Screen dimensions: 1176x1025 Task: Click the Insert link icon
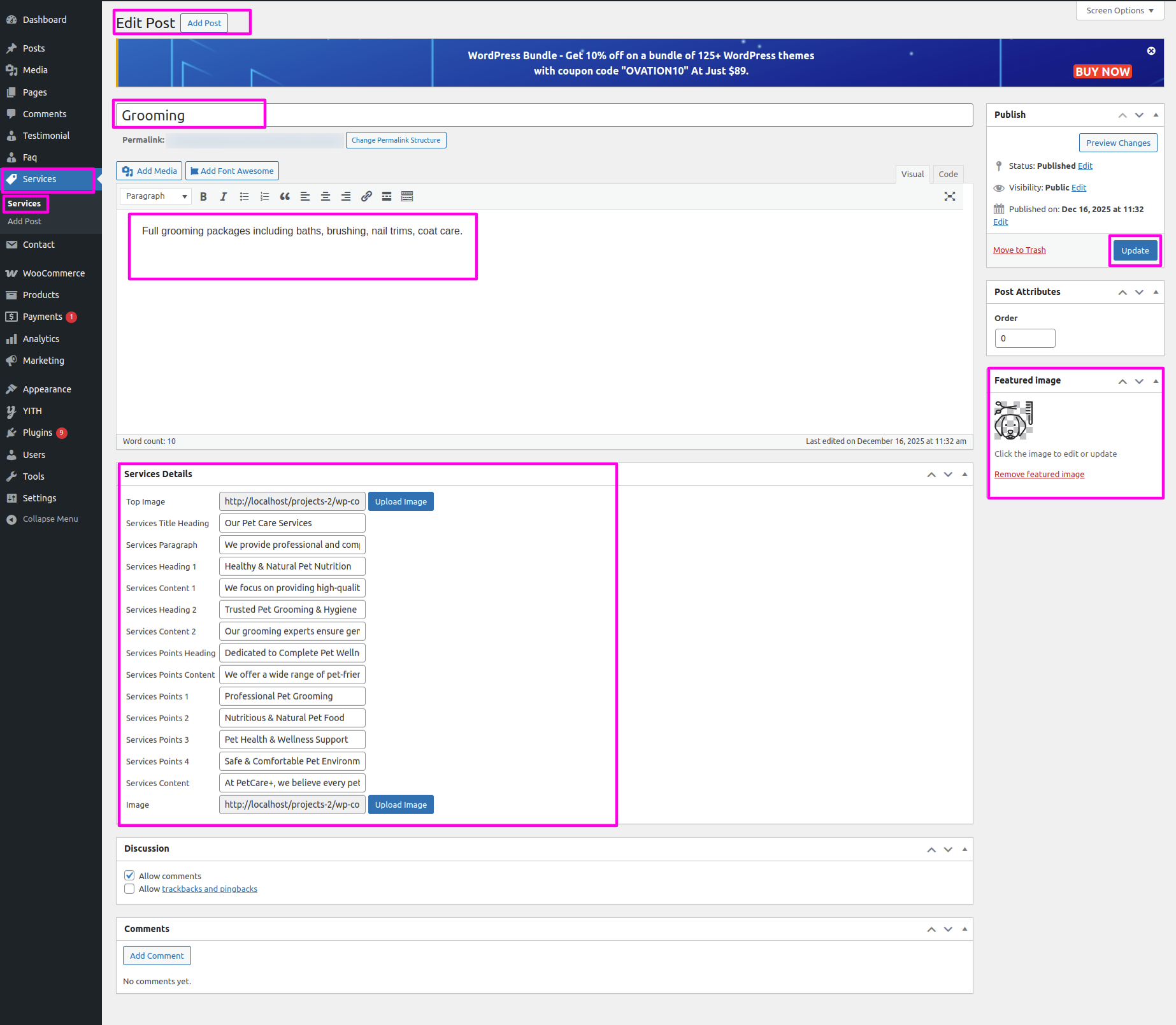[366, 197]
